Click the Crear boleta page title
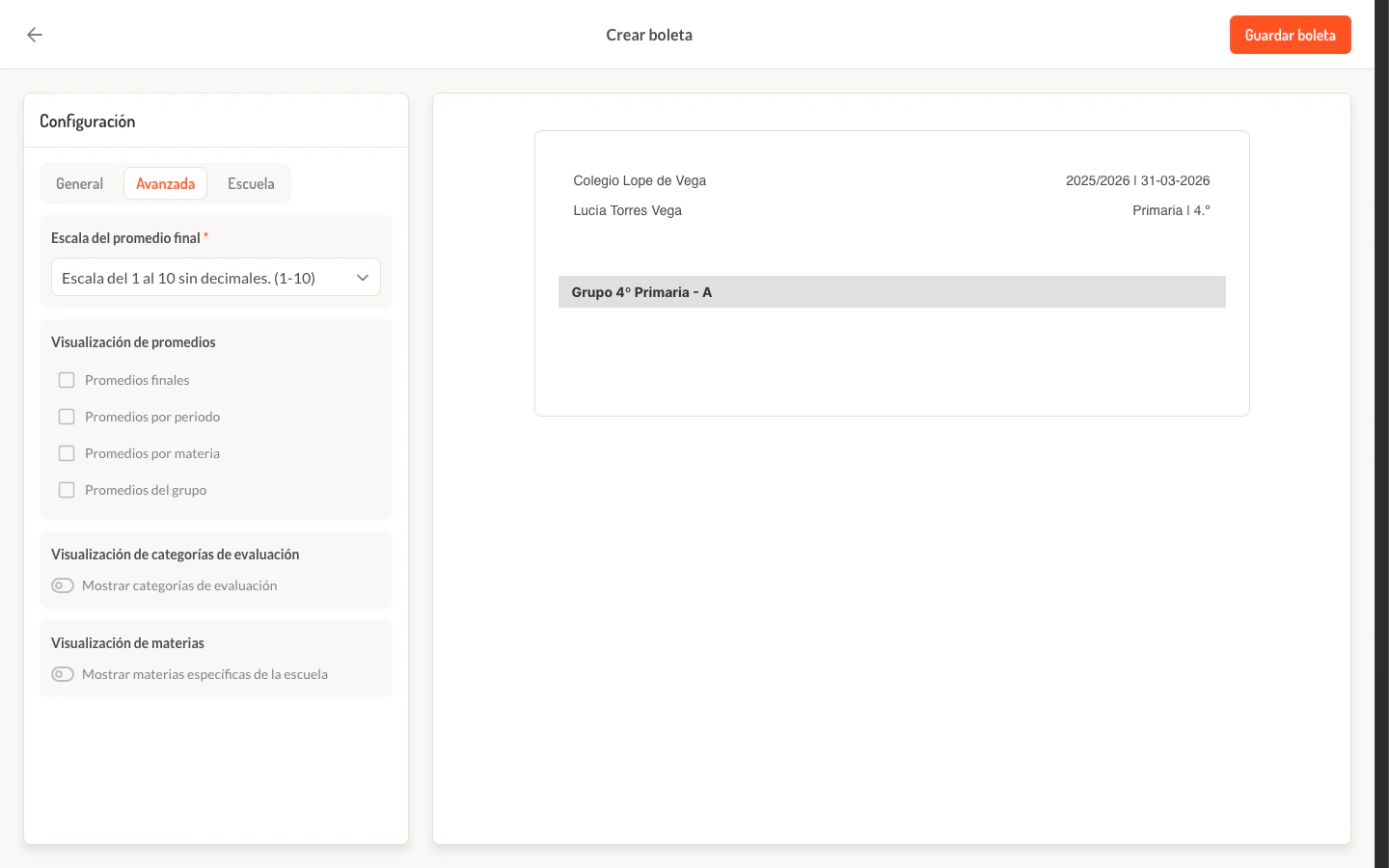The image size is (1389, 868). pos(649,35)
